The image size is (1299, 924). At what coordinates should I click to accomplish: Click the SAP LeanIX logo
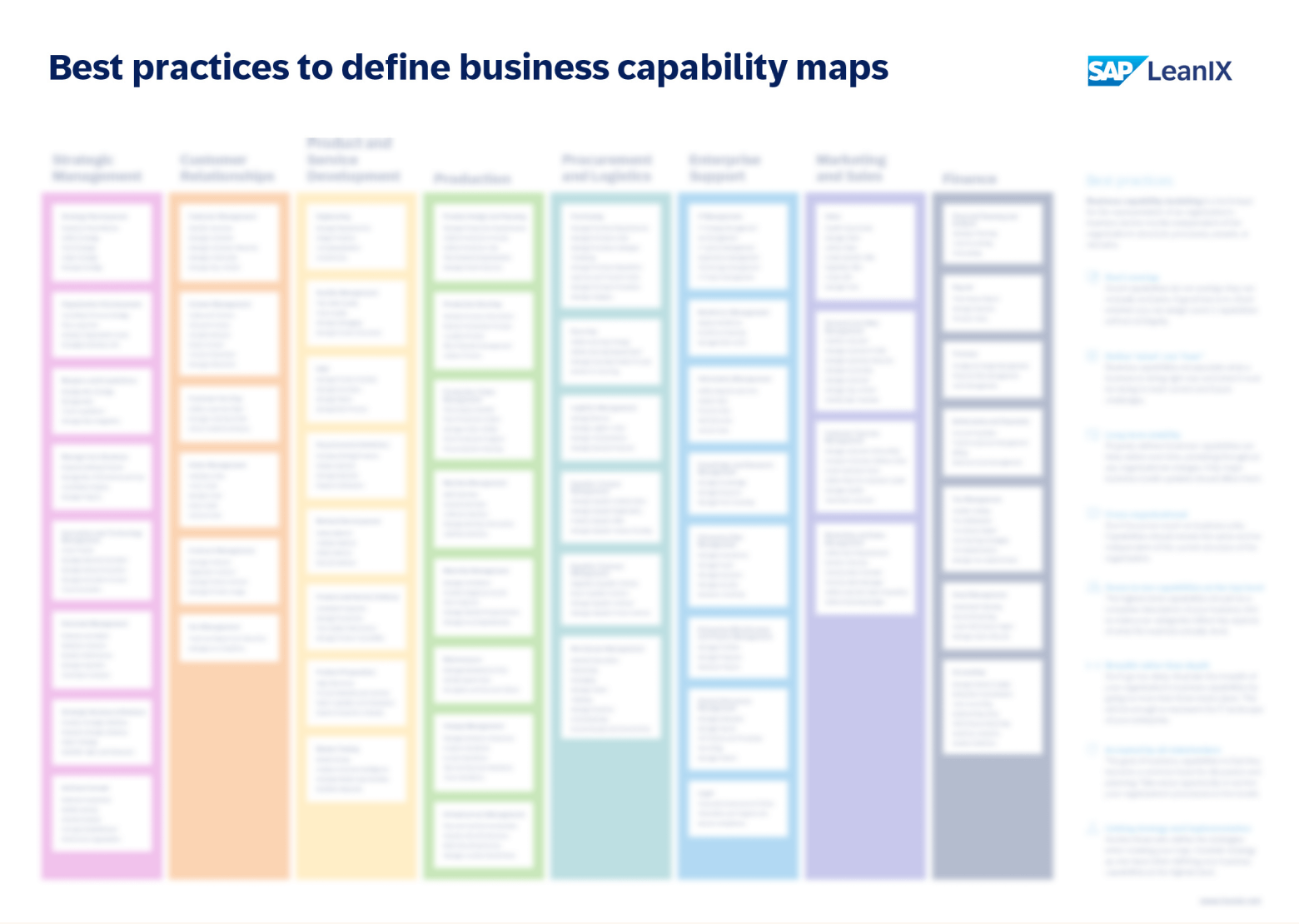point(1159,71)
